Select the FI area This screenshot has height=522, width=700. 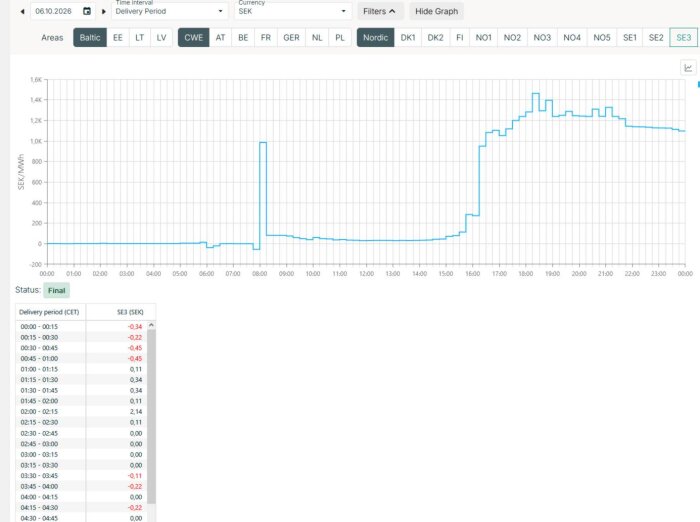pos(460,38)
